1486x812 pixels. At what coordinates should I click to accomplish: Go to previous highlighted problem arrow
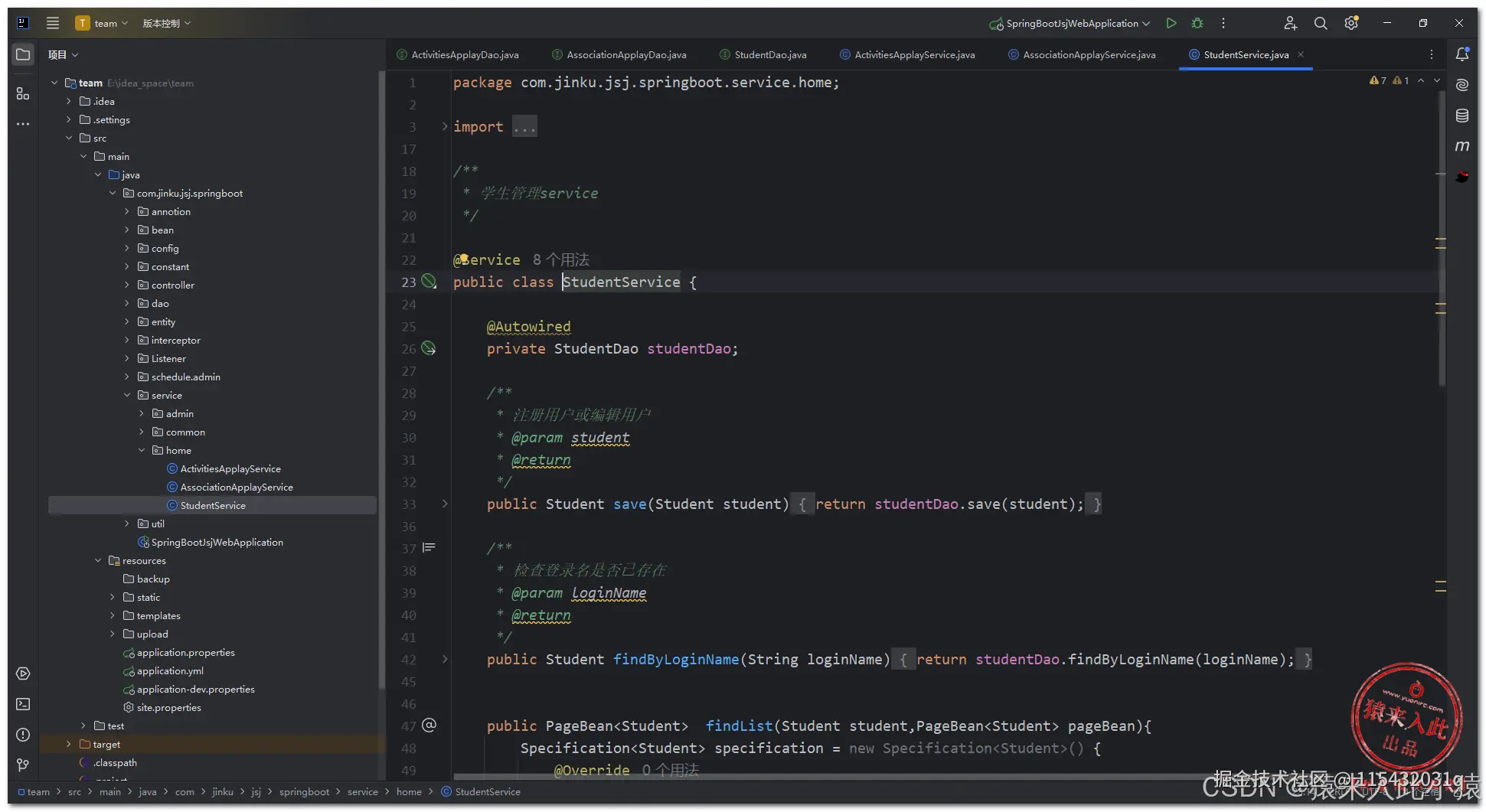click(1421, 80)
